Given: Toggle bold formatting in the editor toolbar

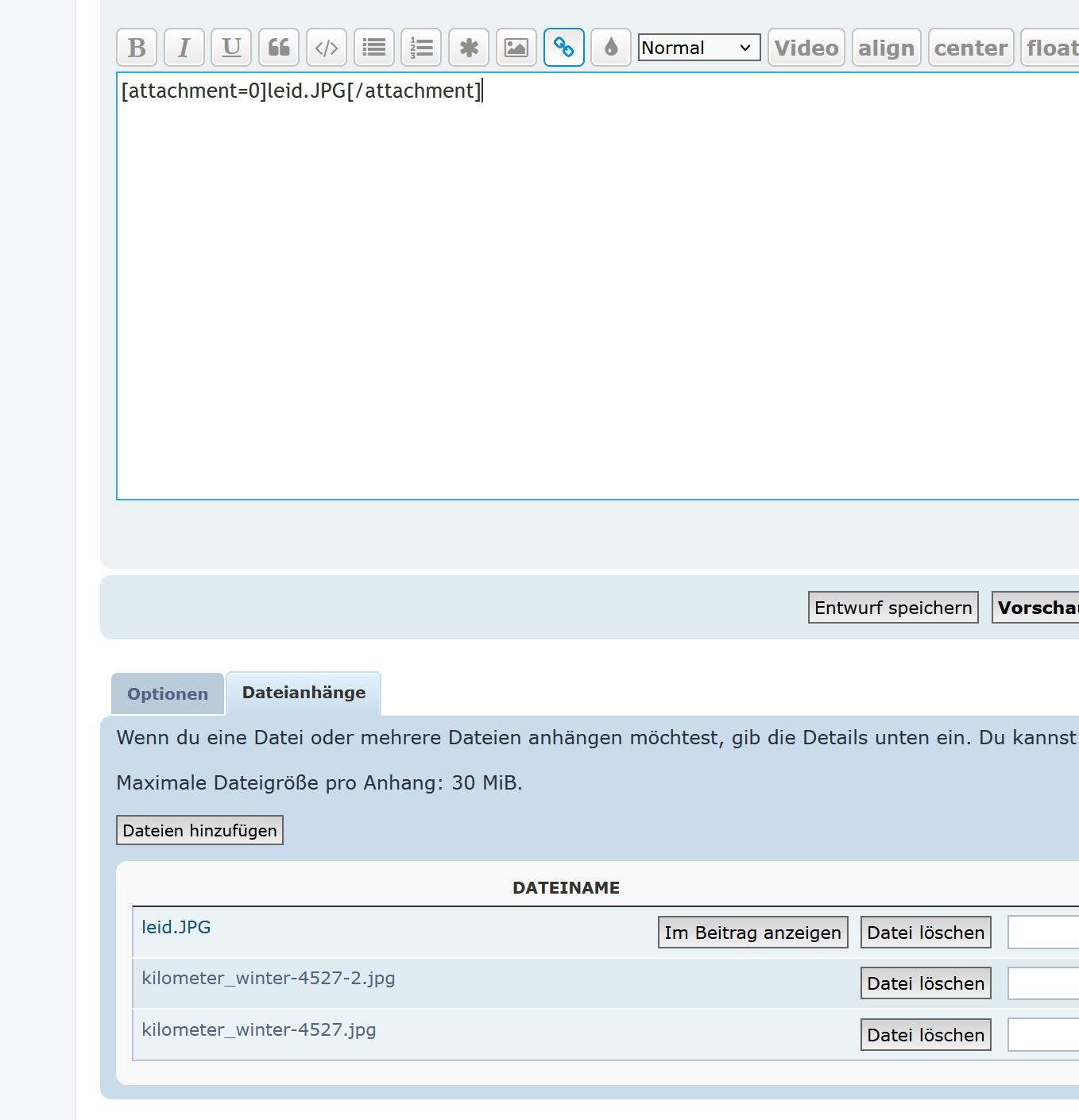Looking at the screenshot, I should (137, 48).
